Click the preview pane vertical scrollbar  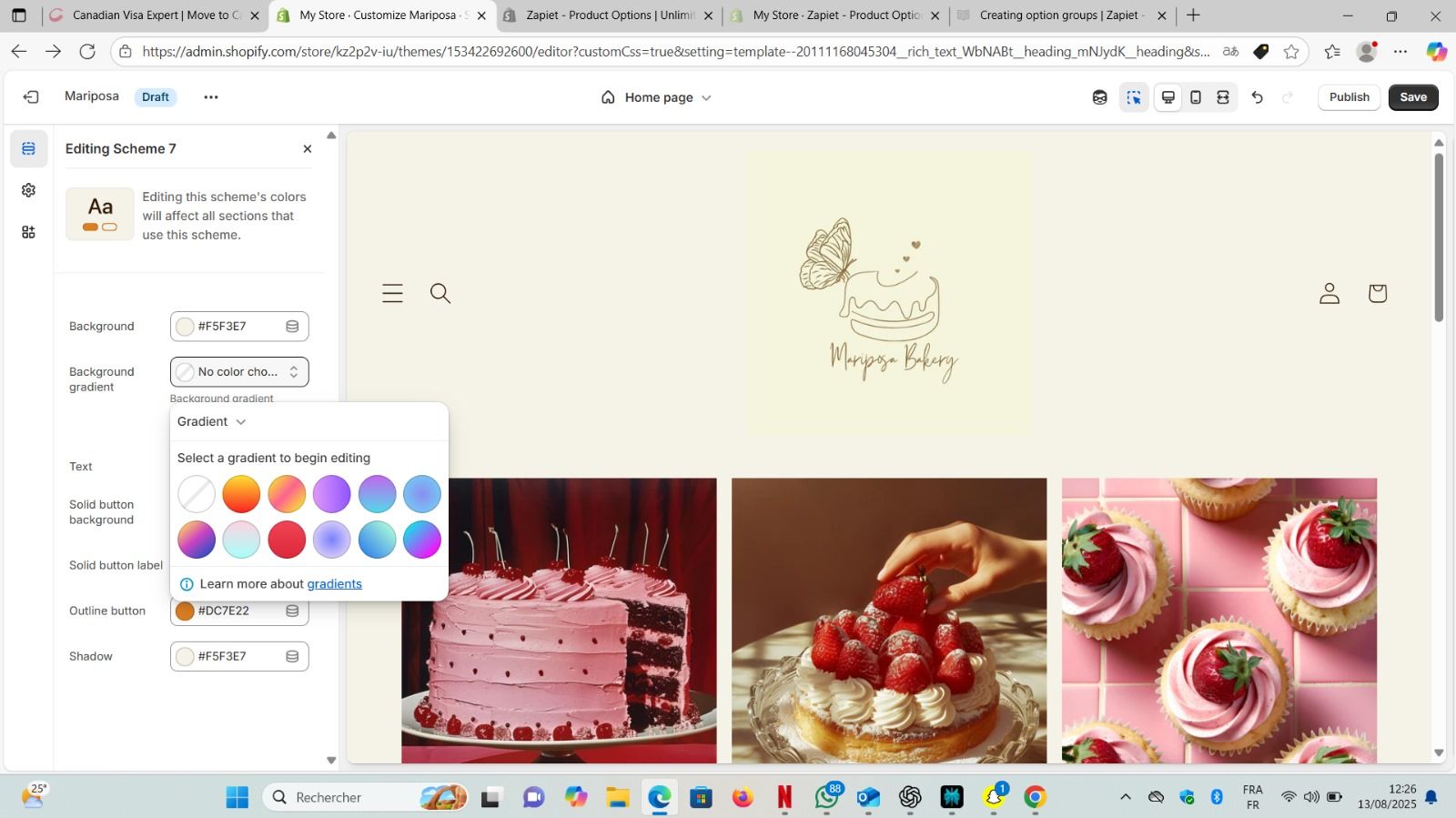[x=1439, y=237]
